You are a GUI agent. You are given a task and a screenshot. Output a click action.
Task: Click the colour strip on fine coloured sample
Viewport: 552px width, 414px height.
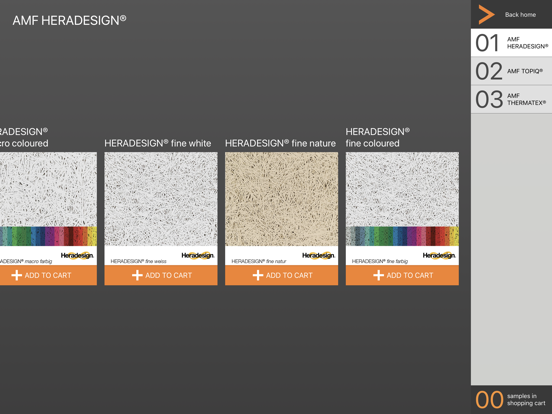(402, 236)
